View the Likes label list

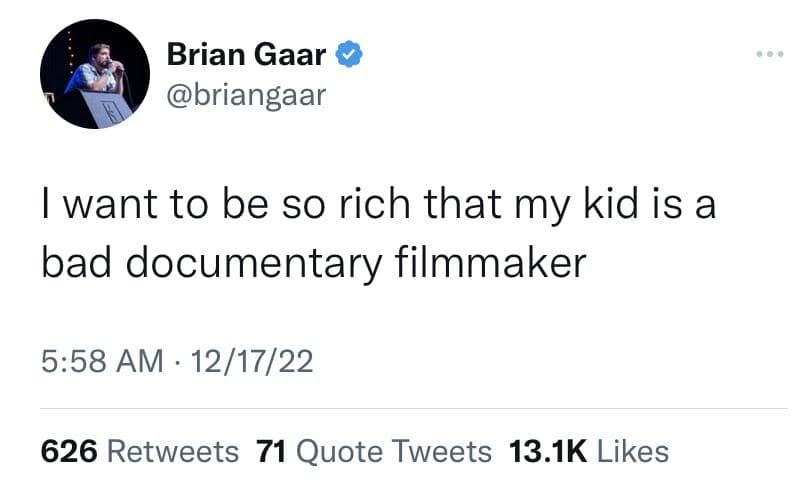632,451
